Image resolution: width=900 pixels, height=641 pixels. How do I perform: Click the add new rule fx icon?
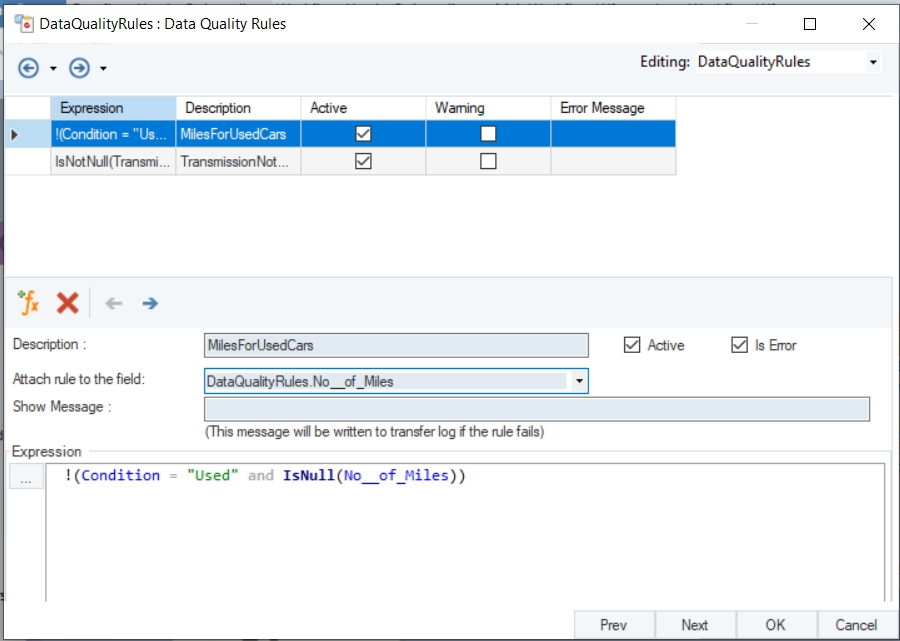click(28, 303)
